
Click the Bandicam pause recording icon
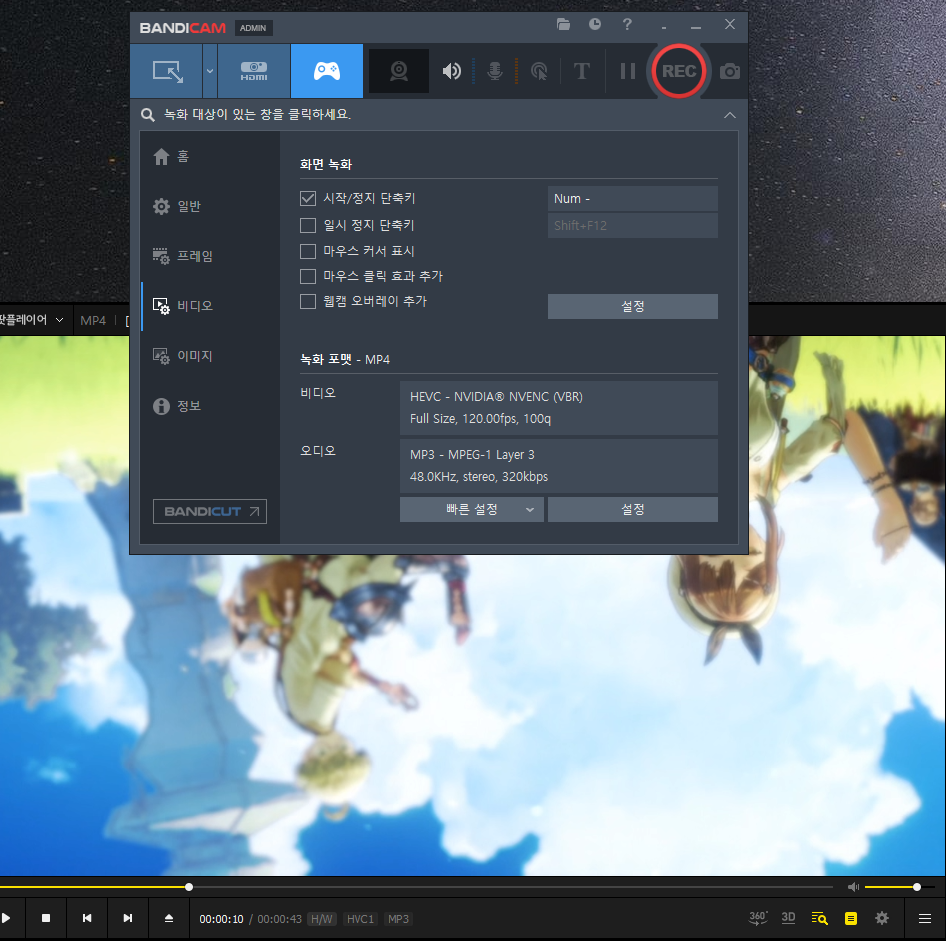(x=628, y=71)
